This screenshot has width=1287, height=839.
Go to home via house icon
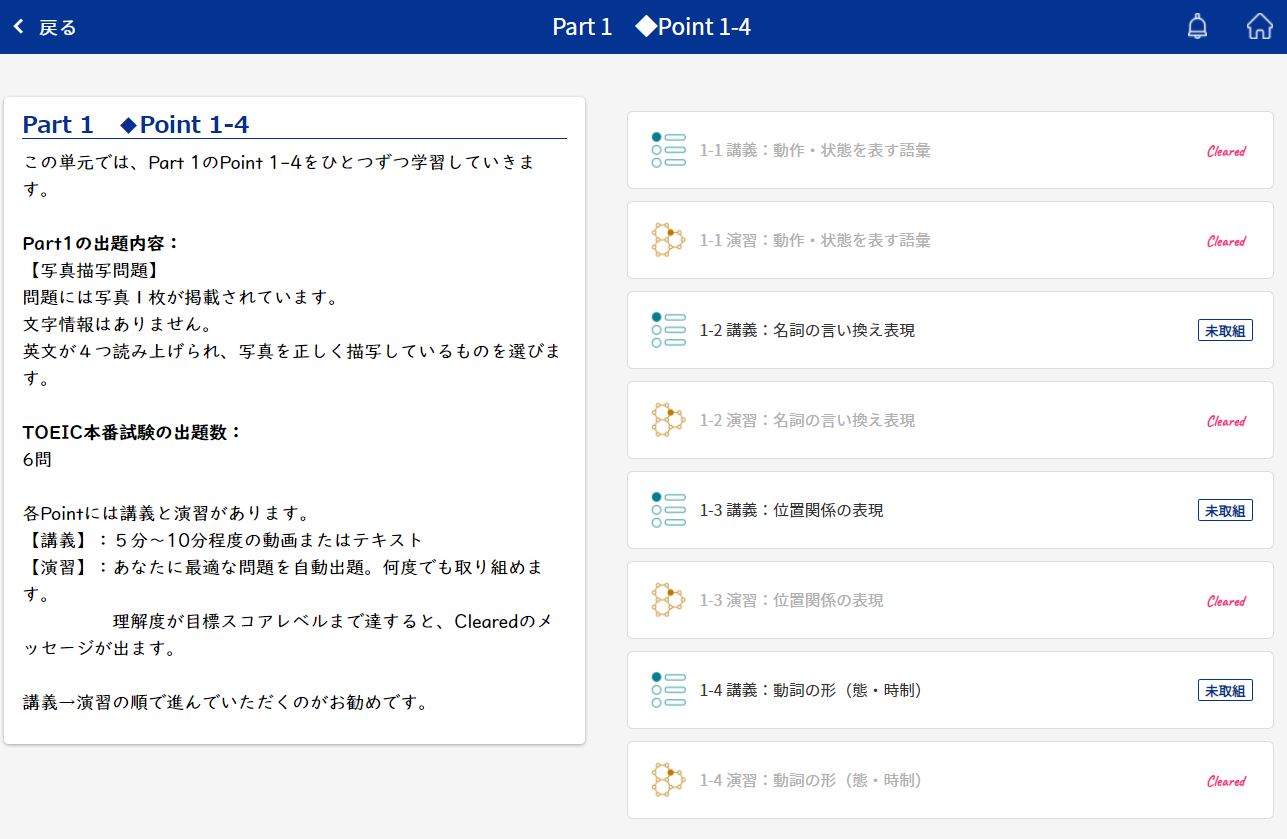coord(1259,27)
